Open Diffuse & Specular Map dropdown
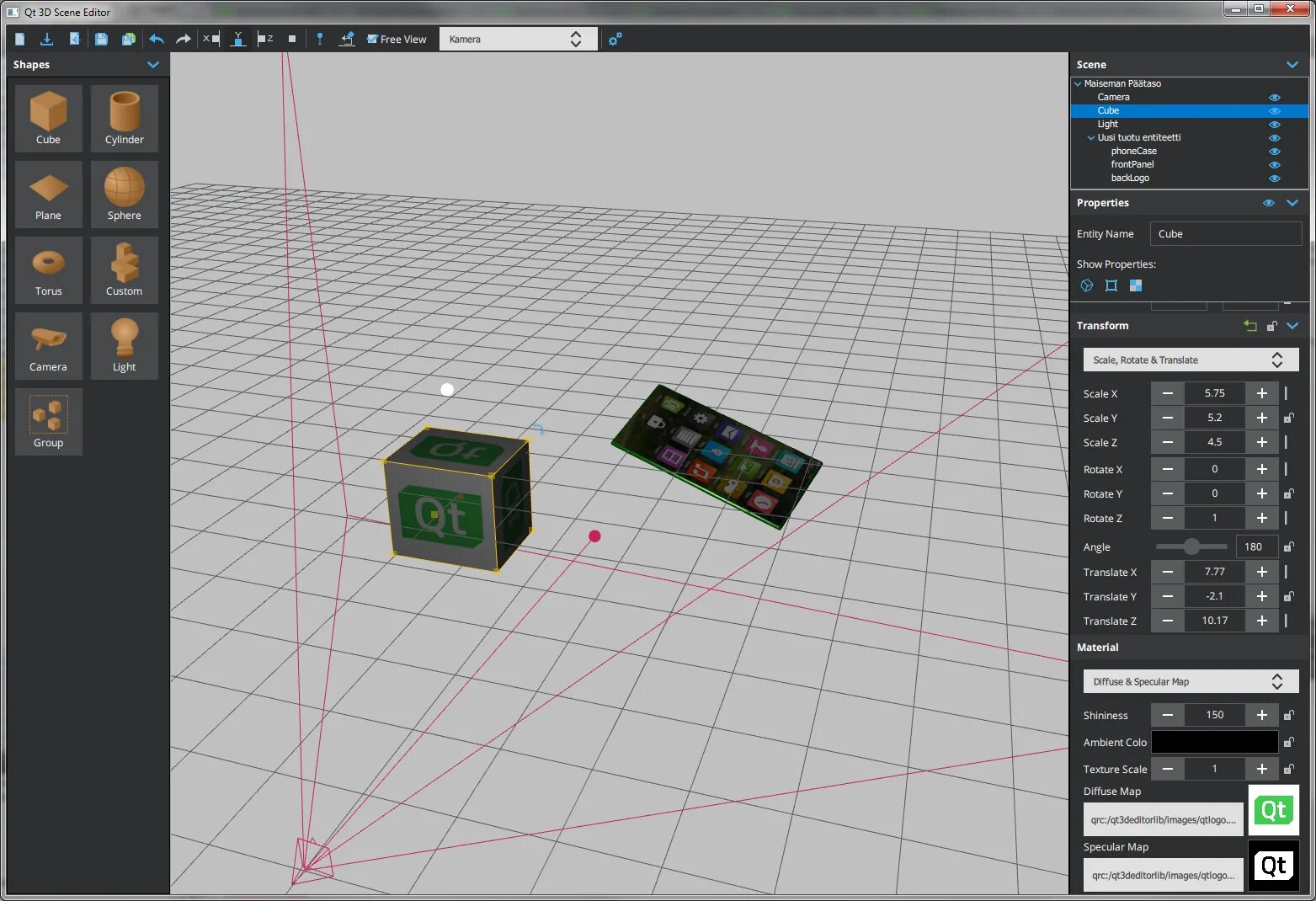1316x901 pixels. click(x=1191, y=681)
